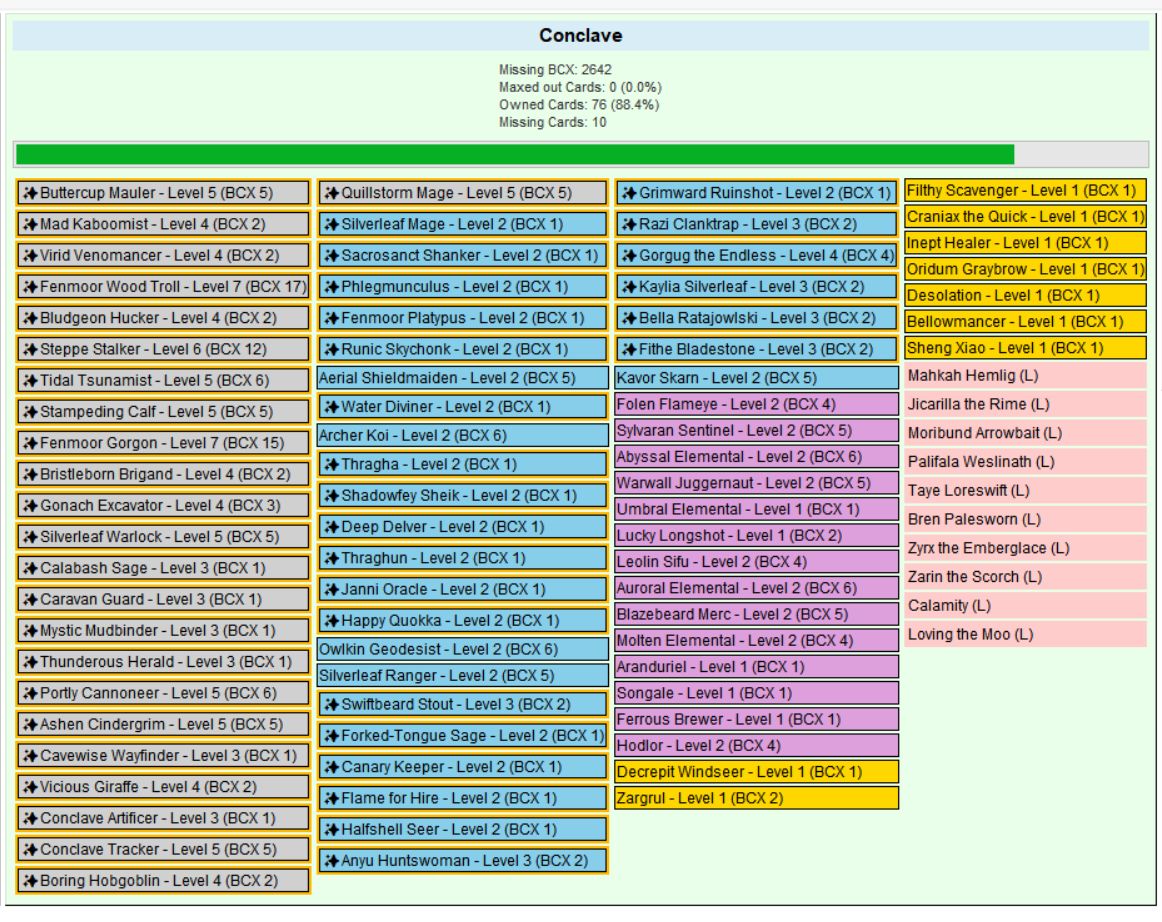The height and width of the screenshot is (922, 1162).
Task: Click the green collection progress bar
Action: pyautogui.click(x=515, y=154)
